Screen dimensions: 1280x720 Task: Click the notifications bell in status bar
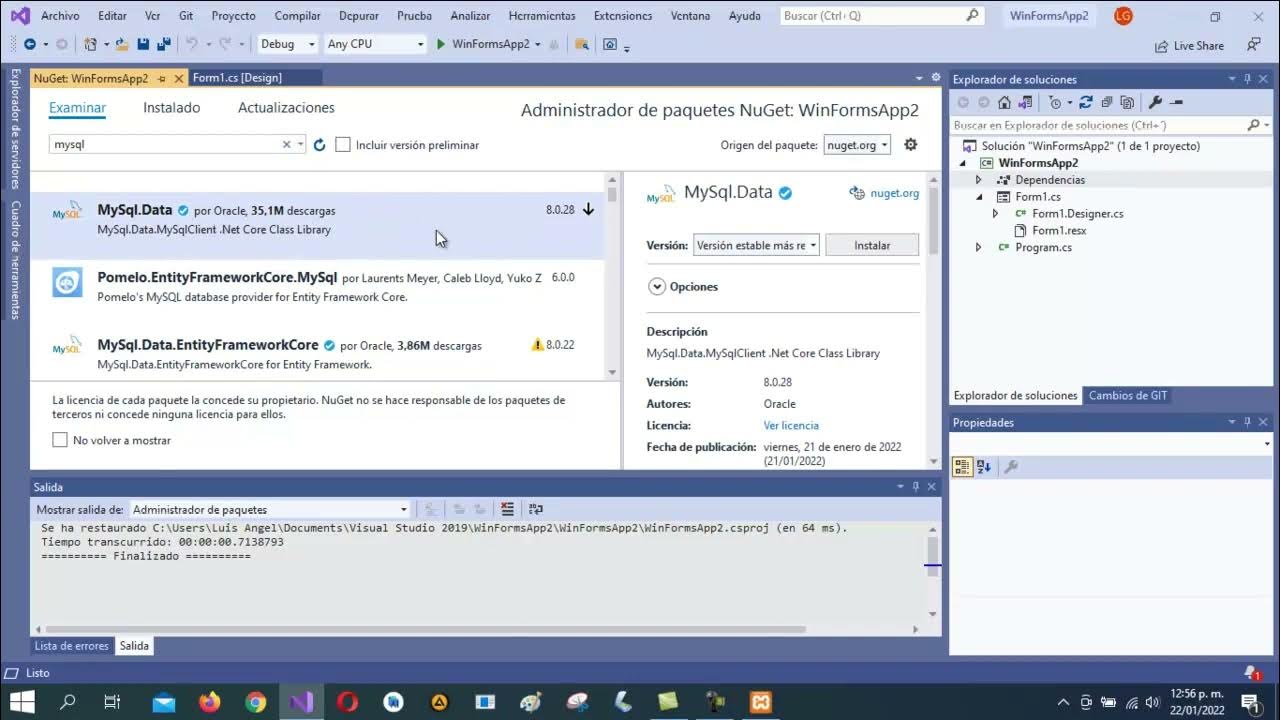coord(1250,673)
